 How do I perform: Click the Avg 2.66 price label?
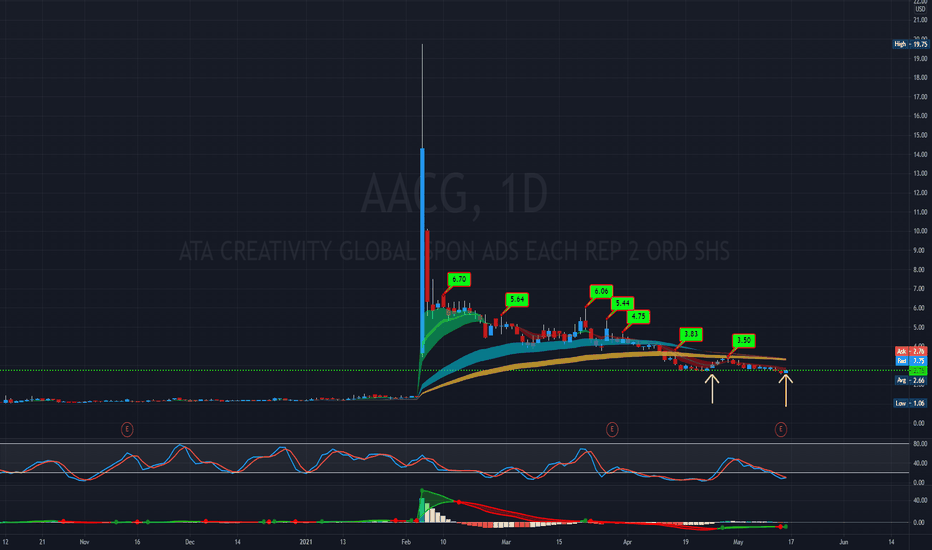click(x=911, y=381)
